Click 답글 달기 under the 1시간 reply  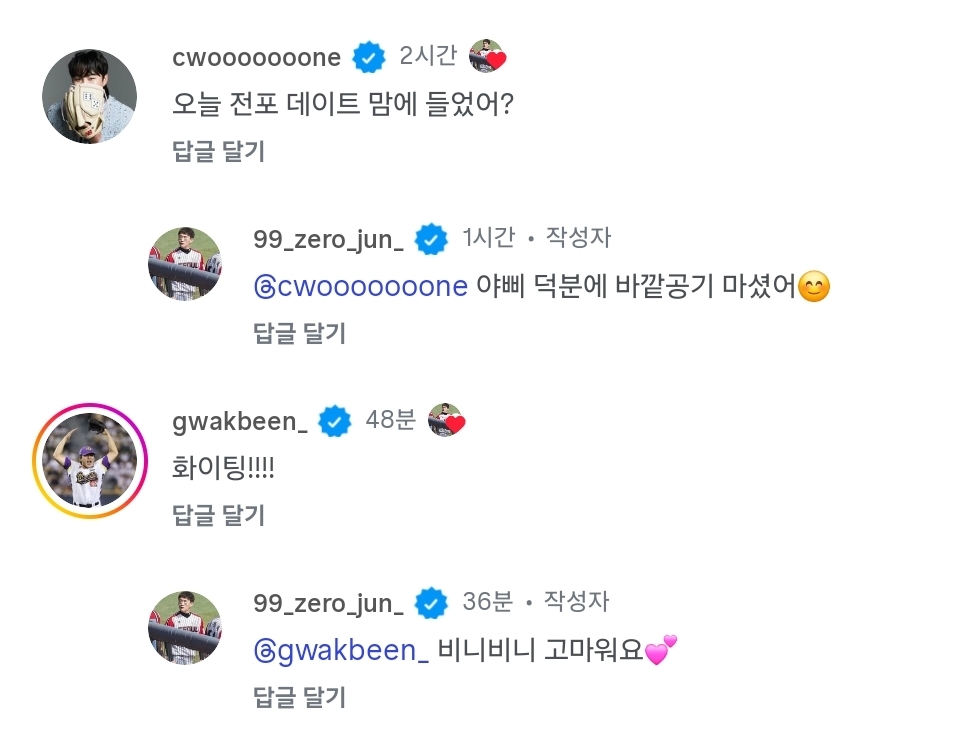(x=299, y=333)
